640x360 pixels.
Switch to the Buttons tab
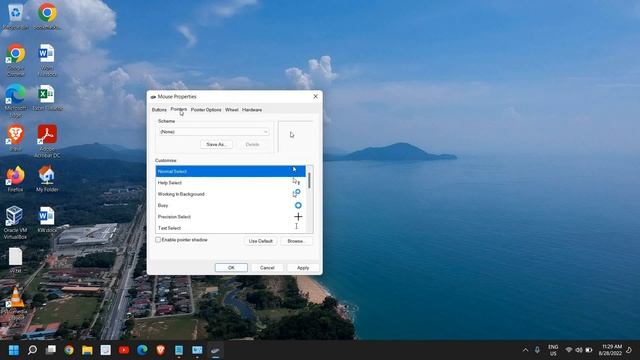[x=159, y=110]
